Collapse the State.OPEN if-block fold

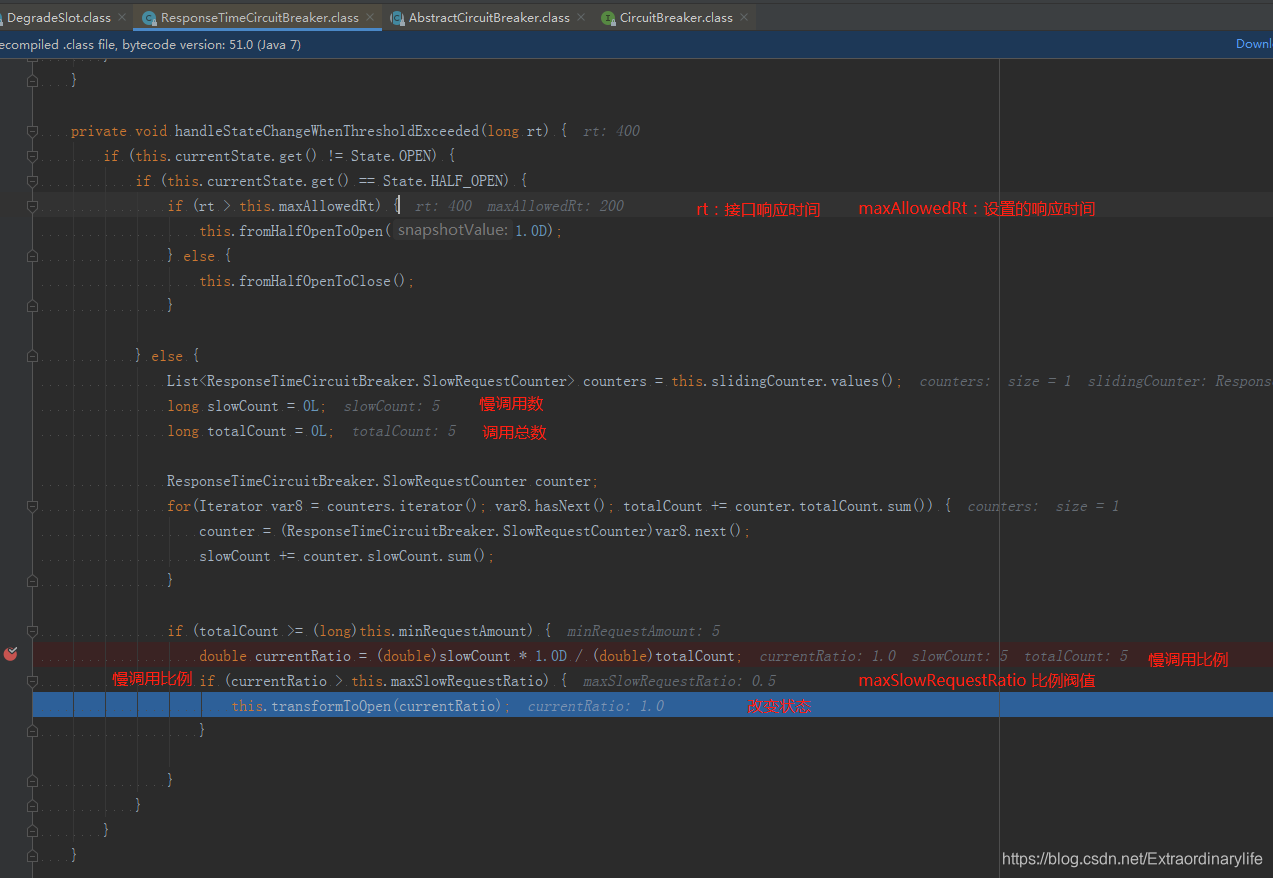(x=32, y=156)
